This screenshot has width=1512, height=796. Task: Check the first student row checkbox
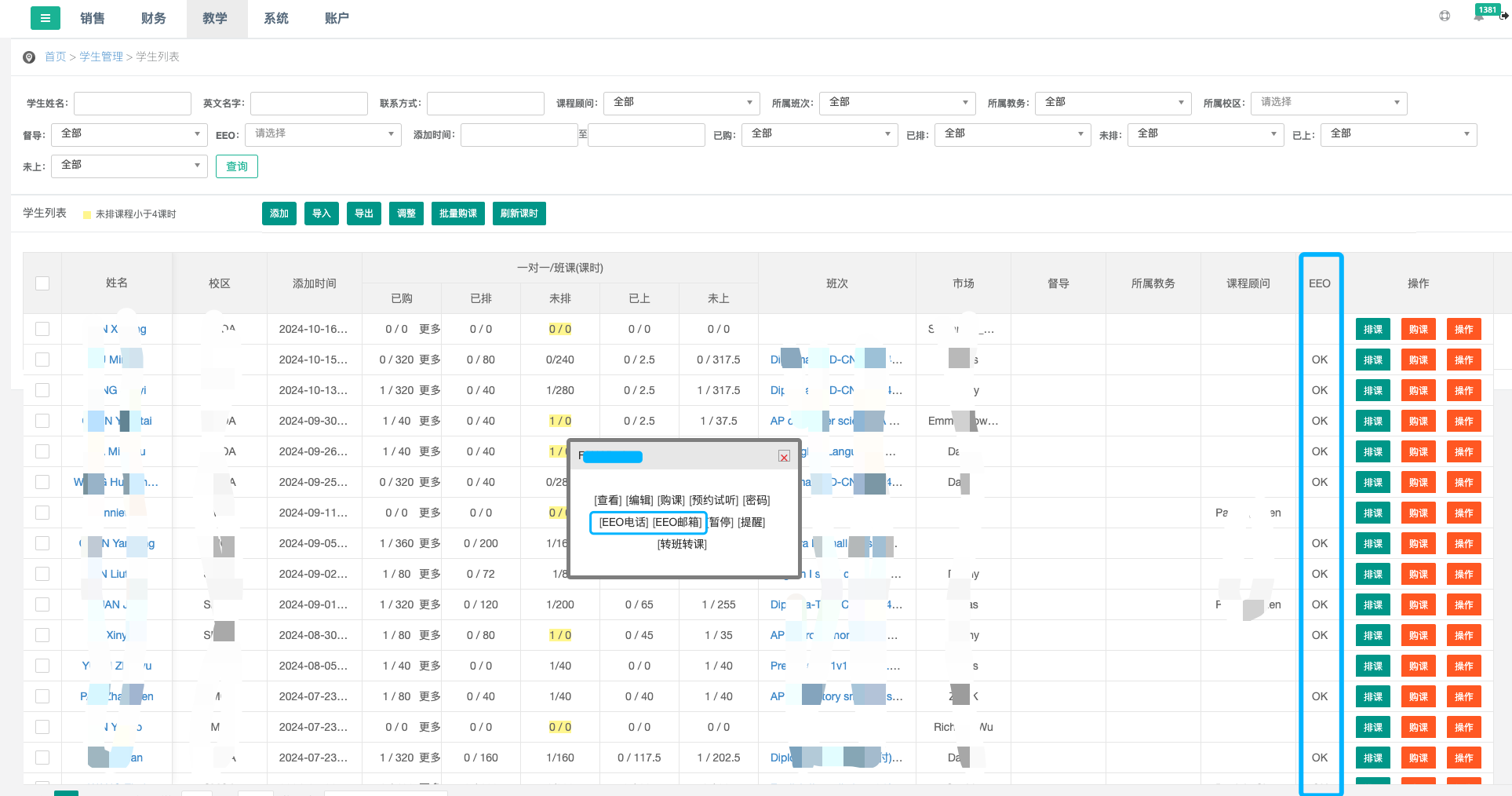(x=42, y=329)
